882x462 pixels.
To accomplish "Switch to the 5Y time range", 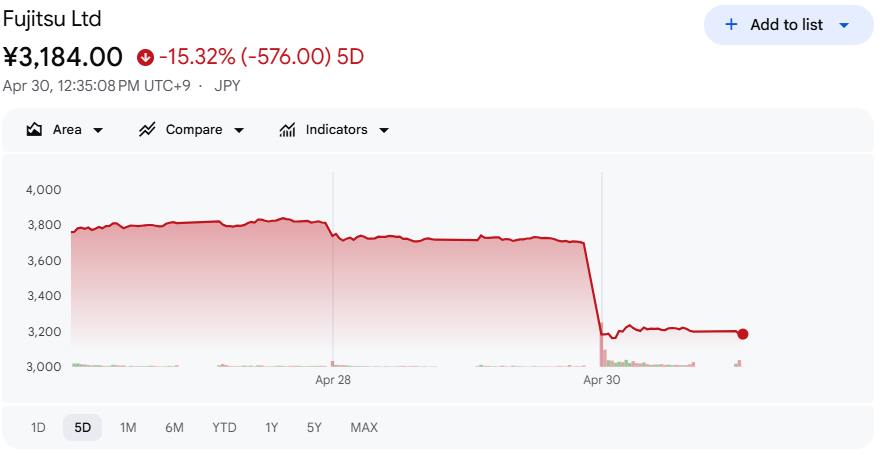I will 314,428.
